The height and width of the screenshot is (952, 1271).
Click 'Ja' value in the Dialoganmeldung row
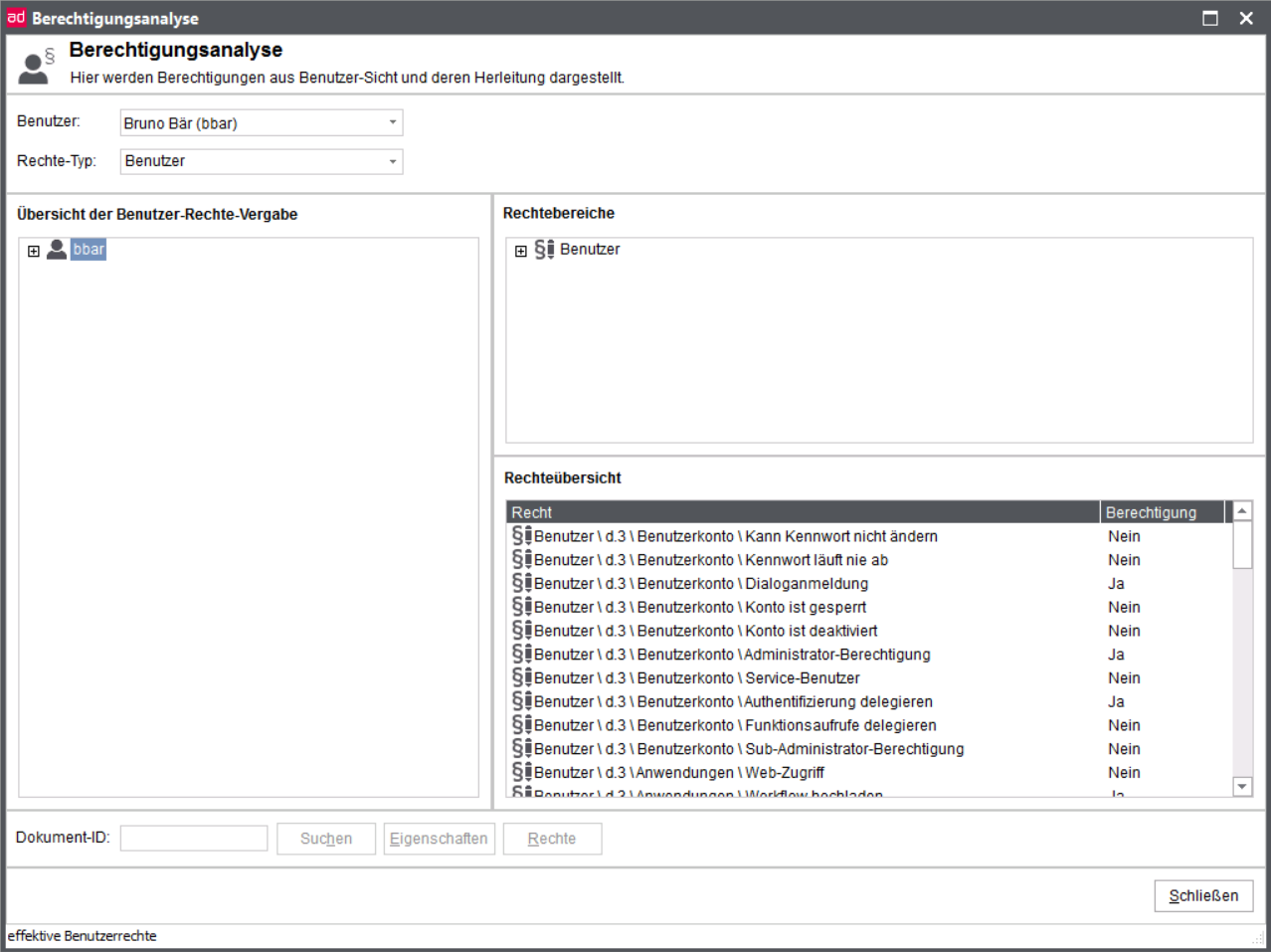1116,583
